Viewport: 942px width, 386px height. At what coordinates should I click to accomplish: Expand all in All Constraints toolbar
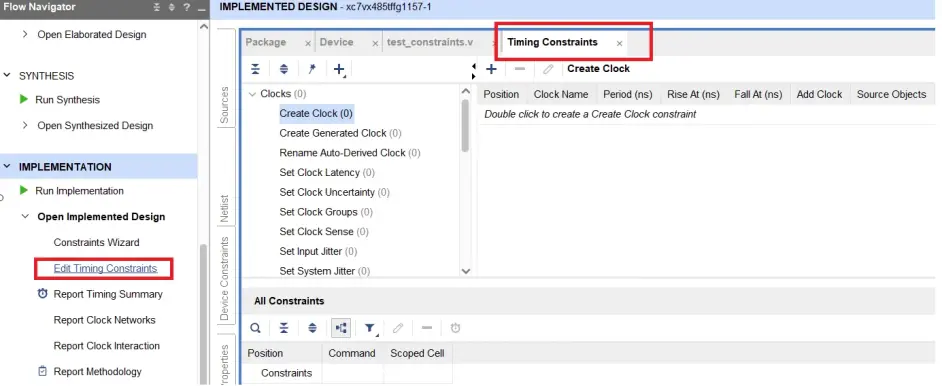(x=312, y=328)
